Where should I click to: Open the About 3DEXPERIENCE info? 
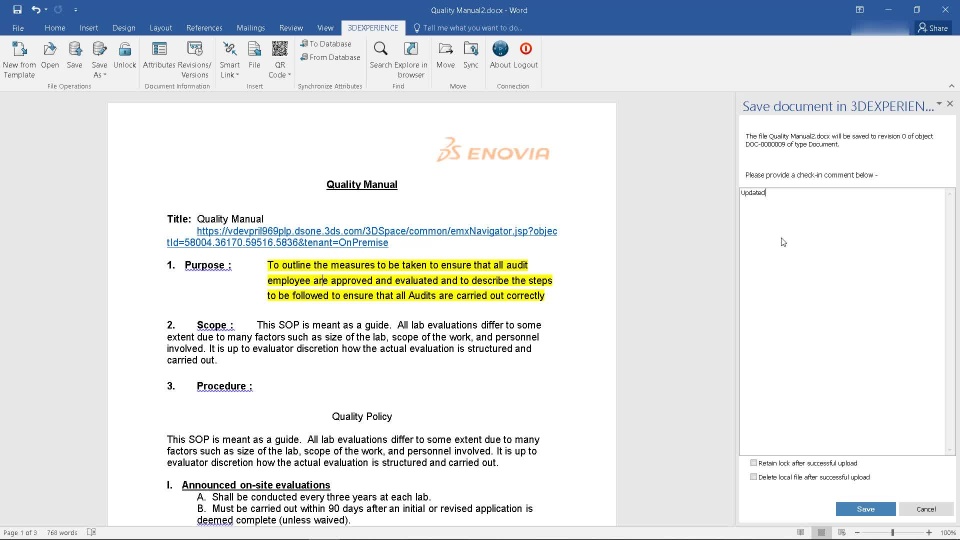(x=500, y=55)
